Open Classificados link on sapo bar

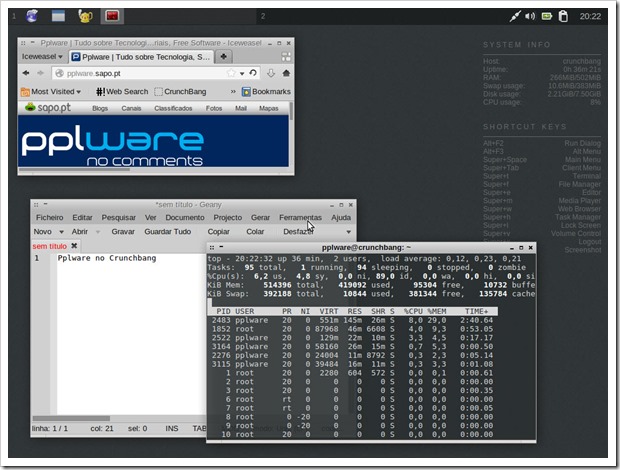point(173,108)
